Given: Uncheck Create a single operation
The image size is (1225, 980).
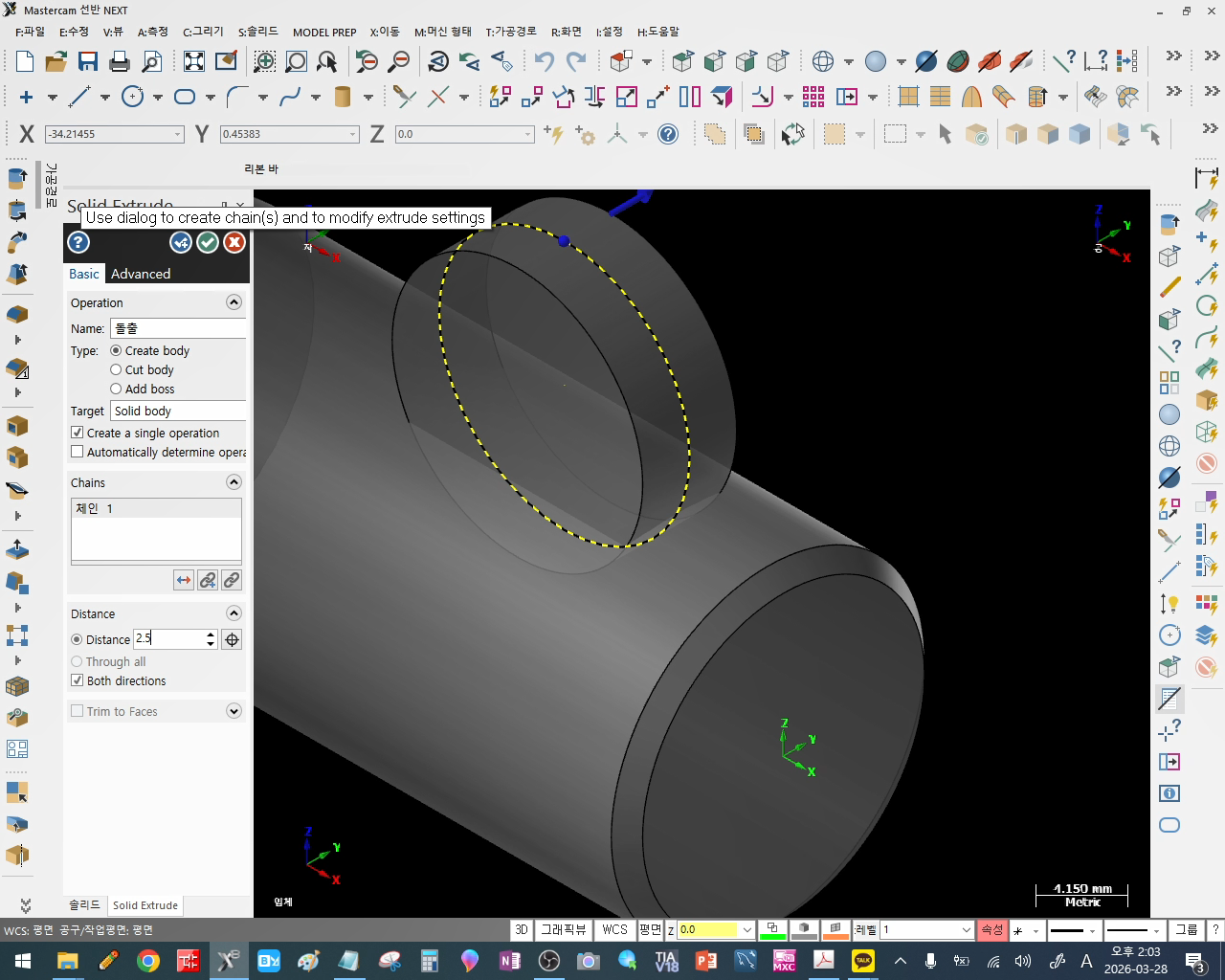Looking at the screenshot, I should [78, 433].
